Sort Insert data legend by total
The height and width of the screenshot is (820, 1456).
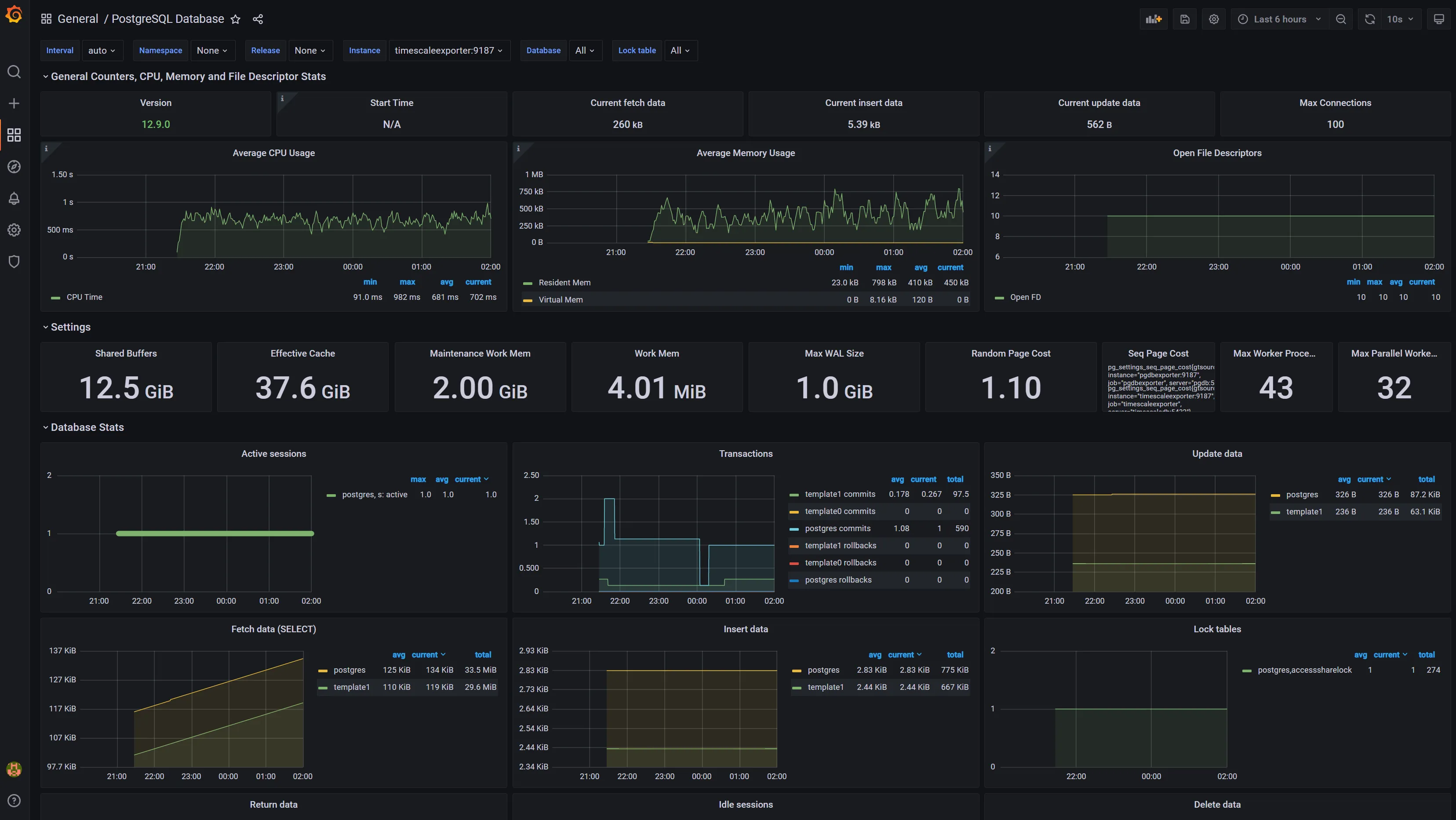pos(955,654)
